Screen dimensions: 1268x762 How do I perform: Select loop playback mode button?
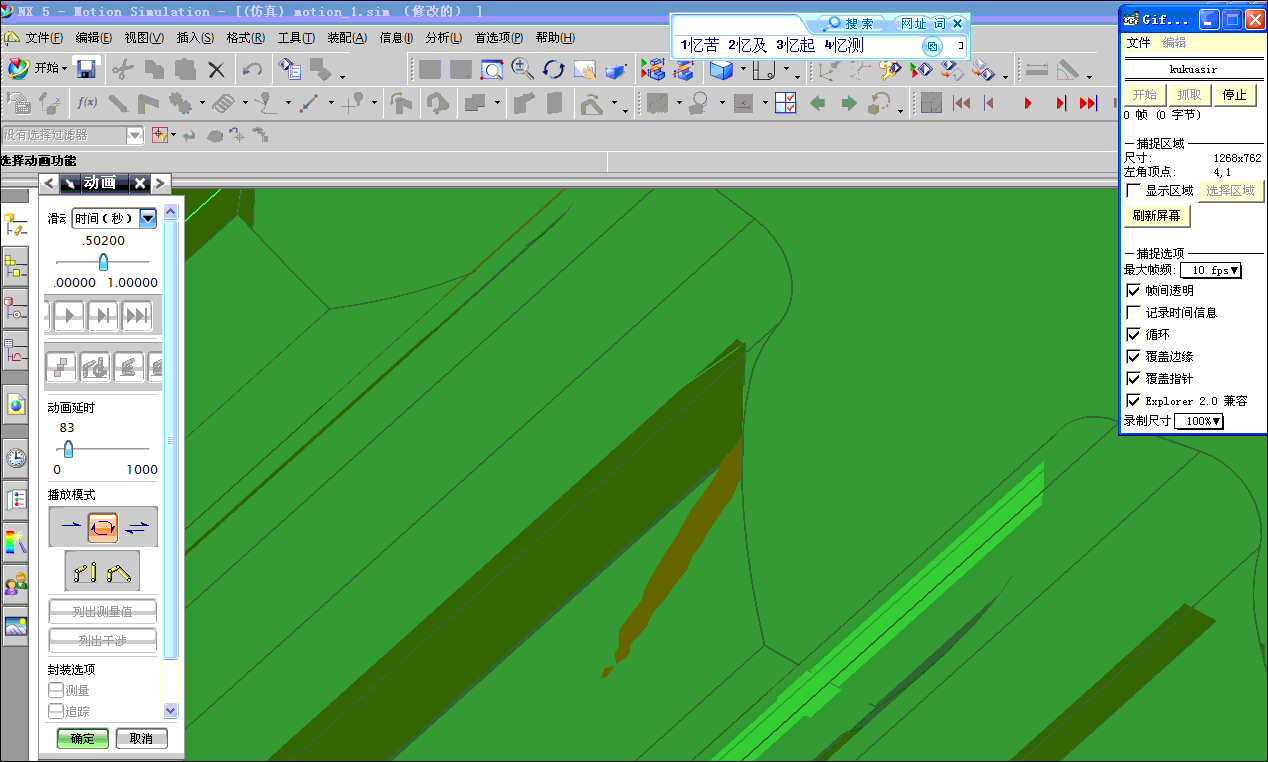pos(103,525)
